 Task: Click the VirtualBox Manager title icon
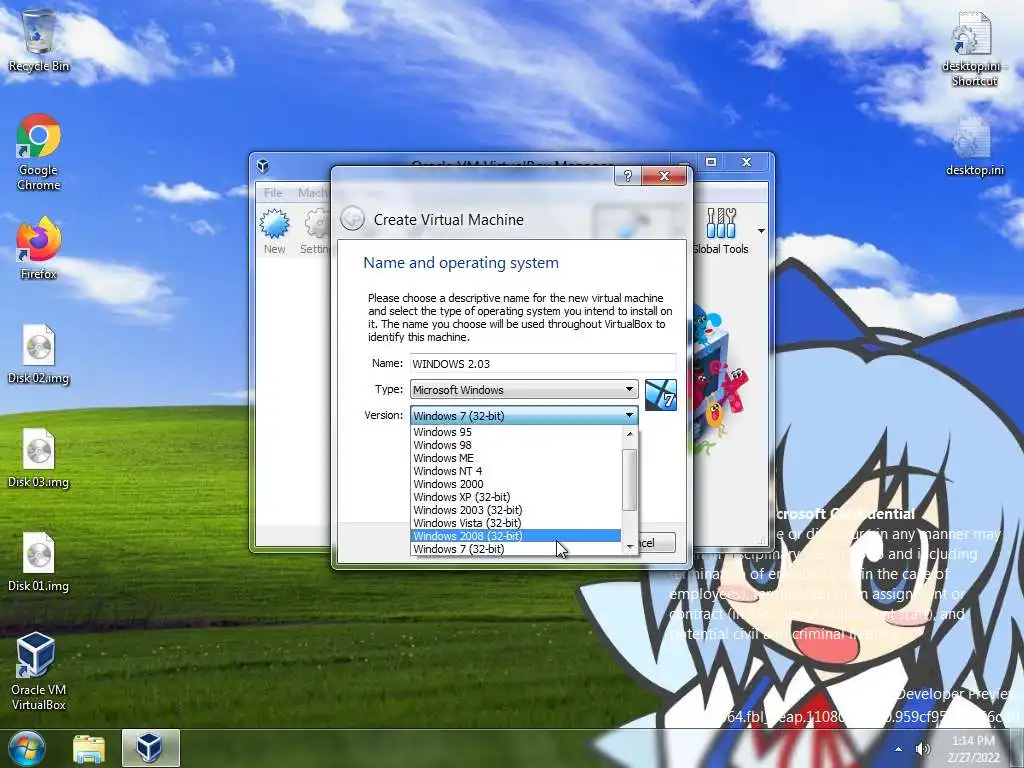(263, 166)
